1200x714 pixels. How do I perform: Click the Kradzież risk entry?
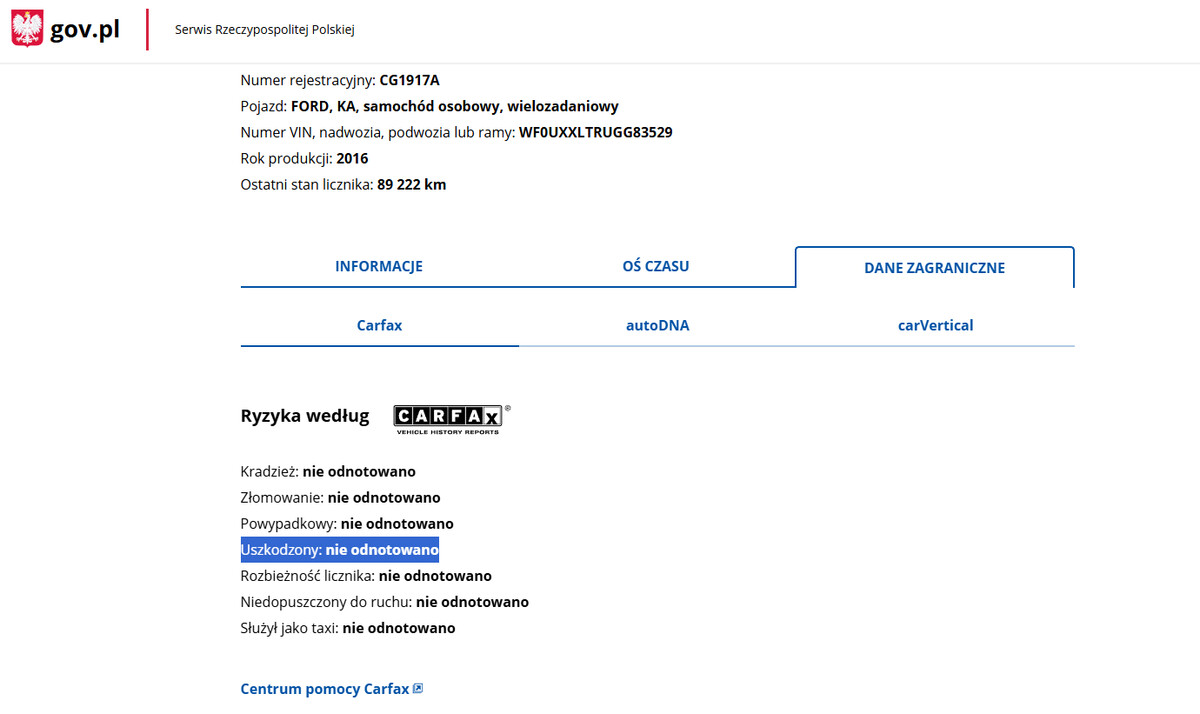(327, 471)
